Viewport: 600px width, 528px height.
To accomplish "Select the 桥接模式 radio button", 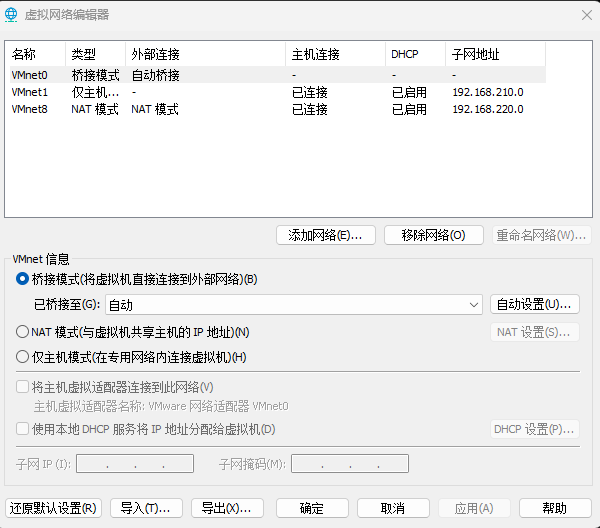I will pyautogui.click(x=22, y=279).
